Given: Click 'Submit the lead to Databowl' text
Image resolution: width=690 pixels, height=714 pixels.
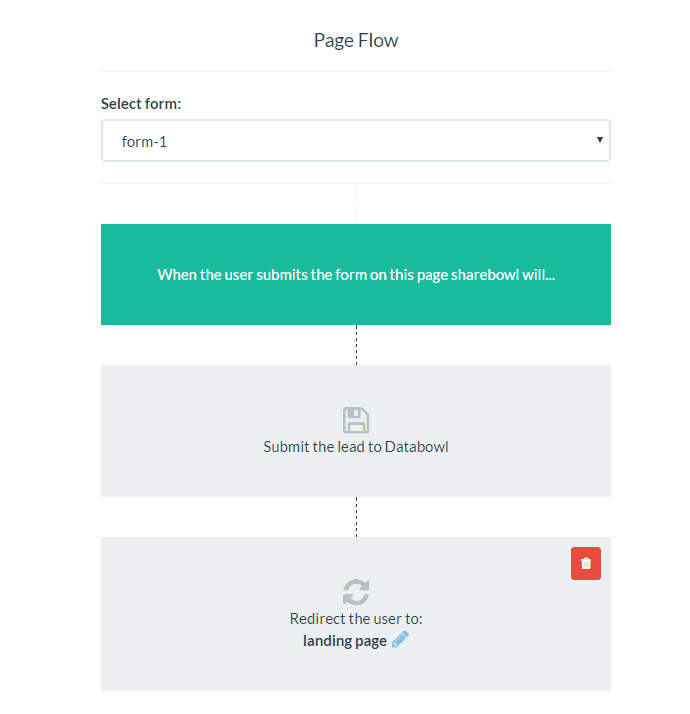Looking at the screenshot, I should tap(356, 447).
